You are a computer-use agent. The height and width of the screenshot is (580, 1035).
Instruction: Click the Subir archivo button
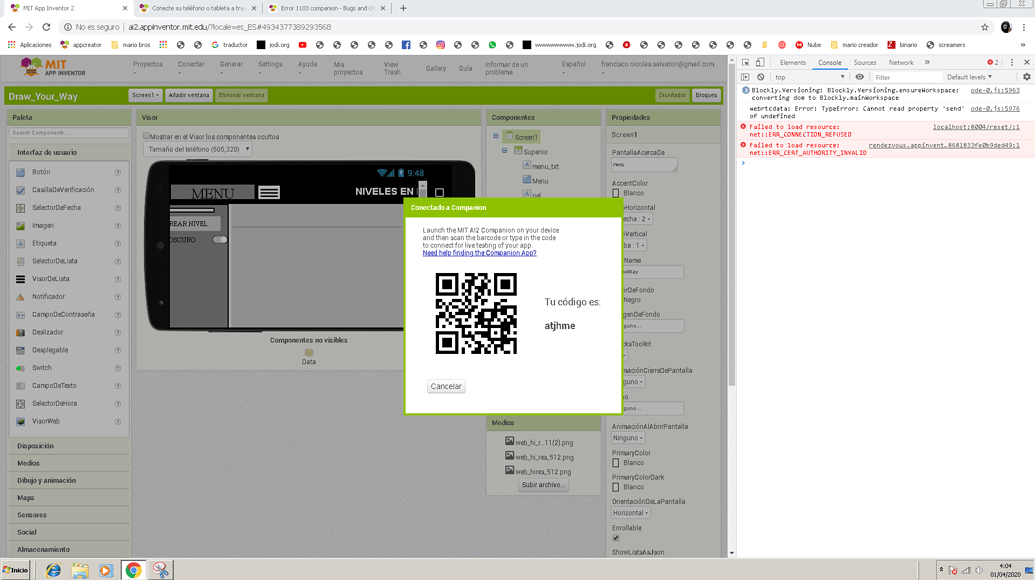pyautogui.click(x=543, y=485)
